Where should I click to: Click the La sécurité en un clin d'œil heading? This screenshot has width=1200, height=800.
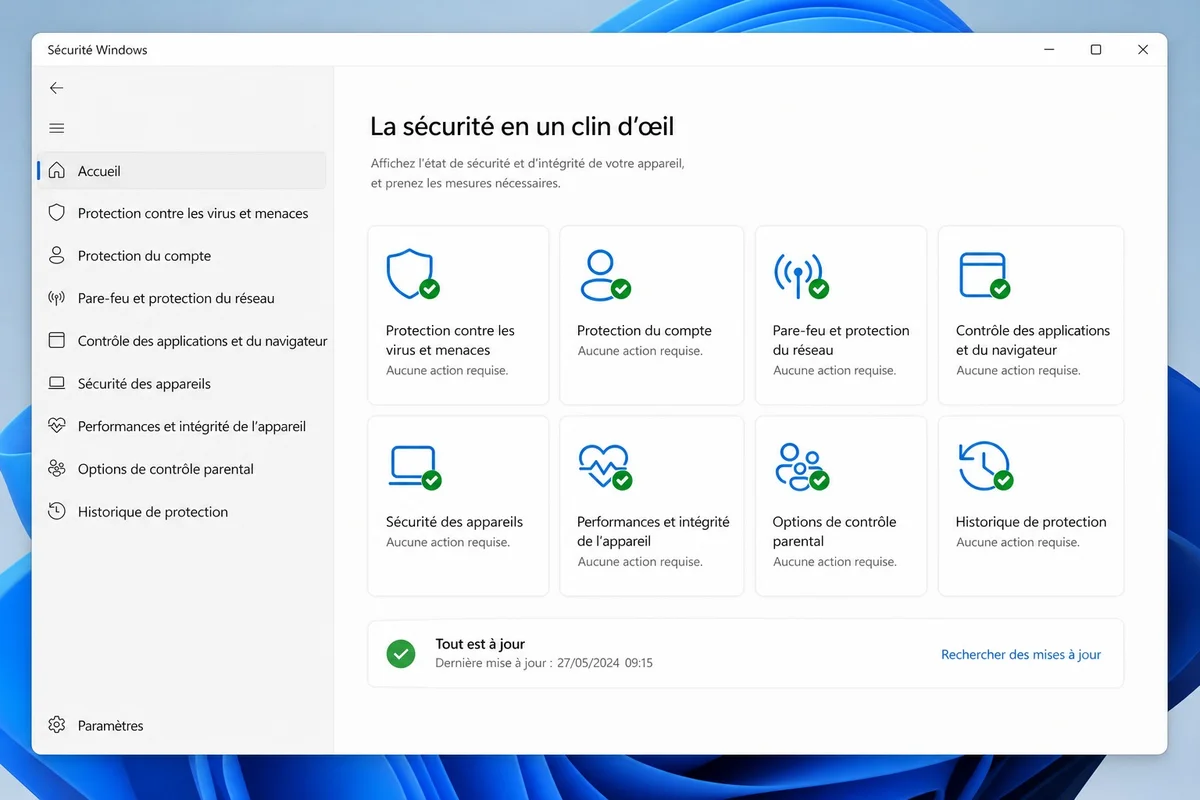pyautogui.click(x=522, y=126)
